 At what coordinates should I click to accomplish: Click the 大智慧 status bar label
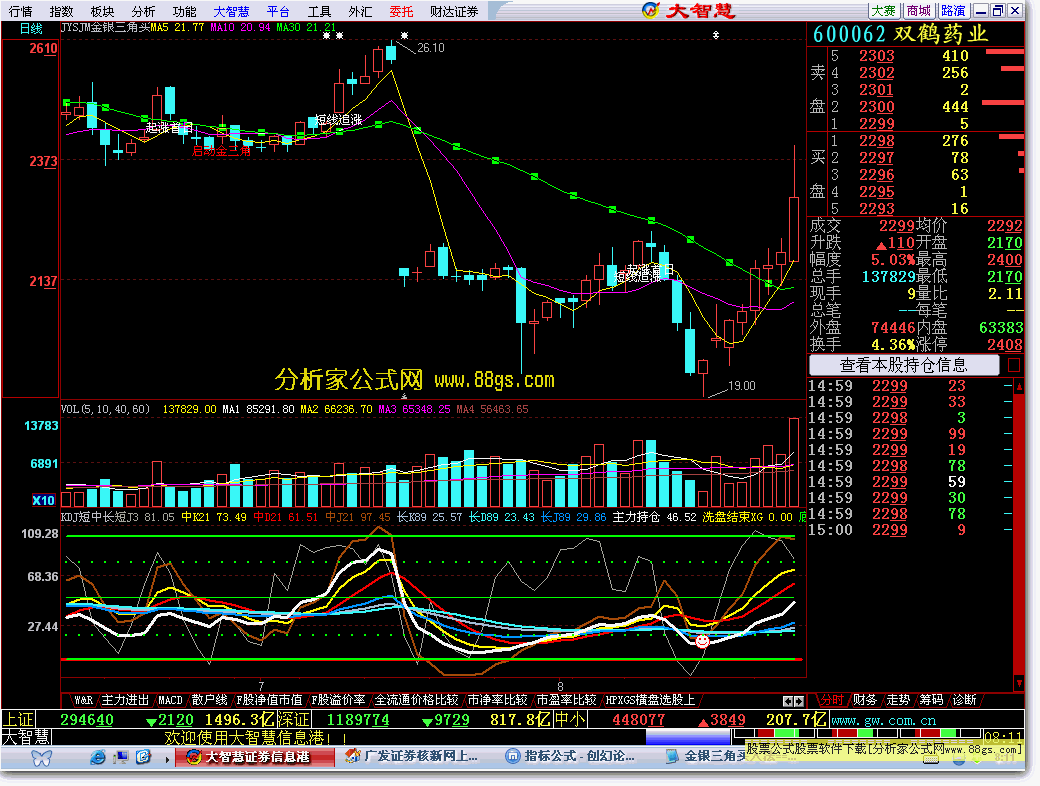(27, 738)
